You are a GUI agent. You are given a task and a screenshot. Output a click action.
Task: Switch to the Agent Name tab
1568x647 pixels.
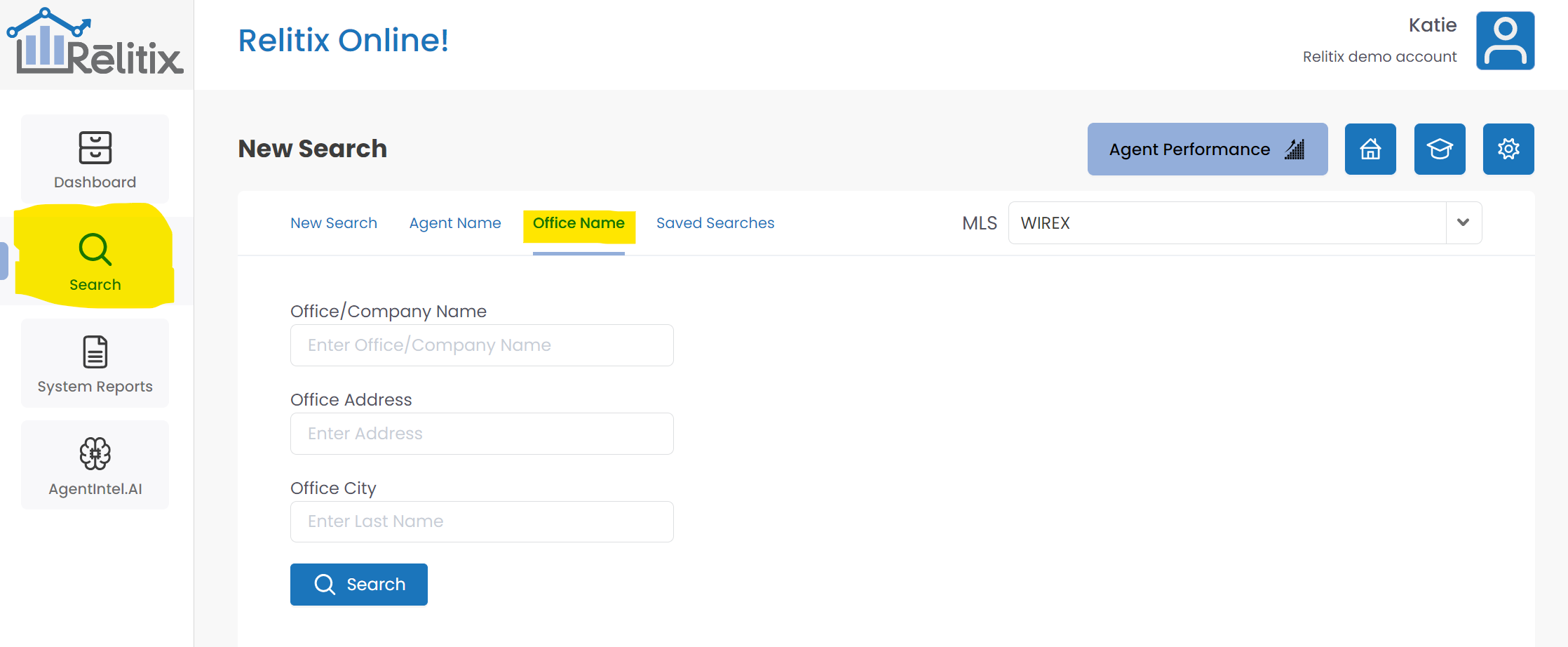[455, 223]
